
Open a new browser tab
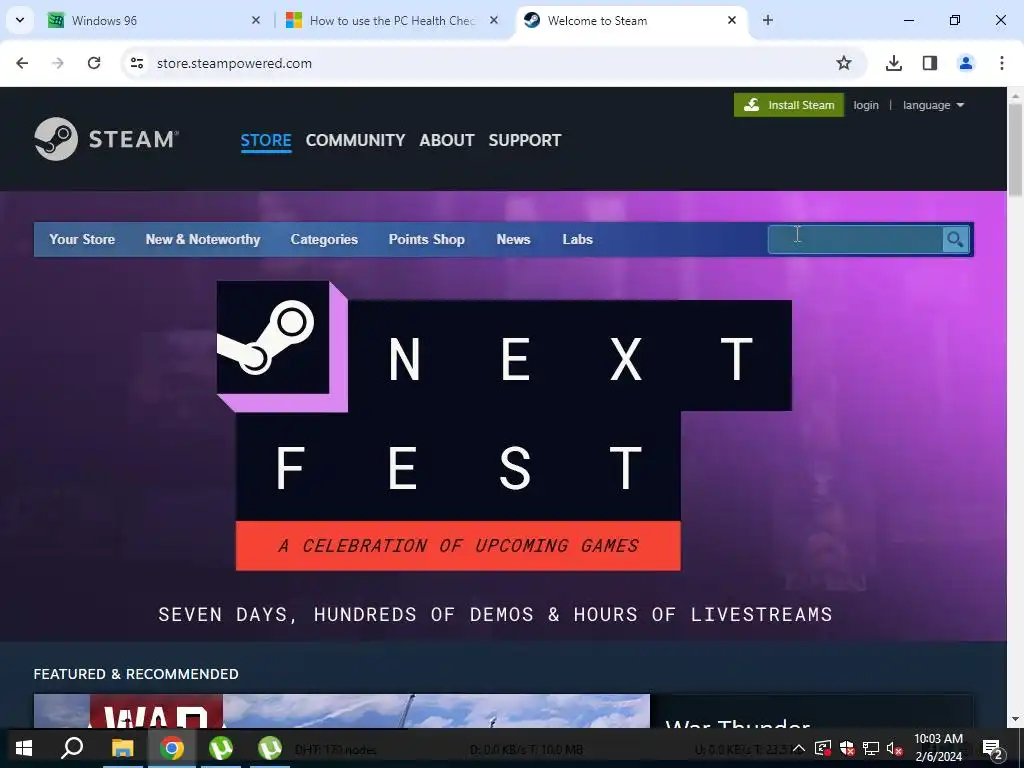tap(768, 20)
